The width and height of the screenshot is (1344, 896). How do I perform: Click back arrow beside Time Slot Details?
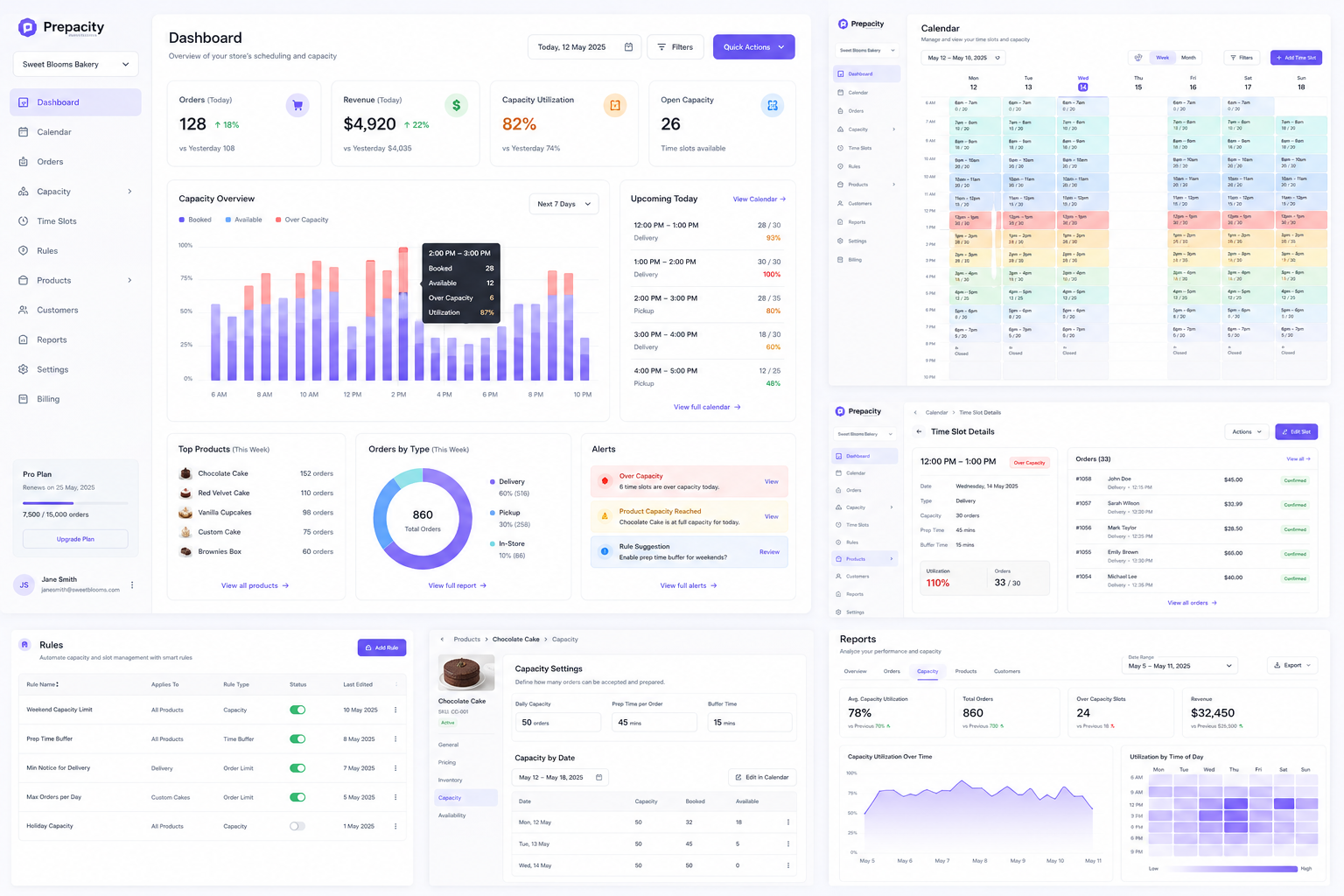(x=919, y=431)
